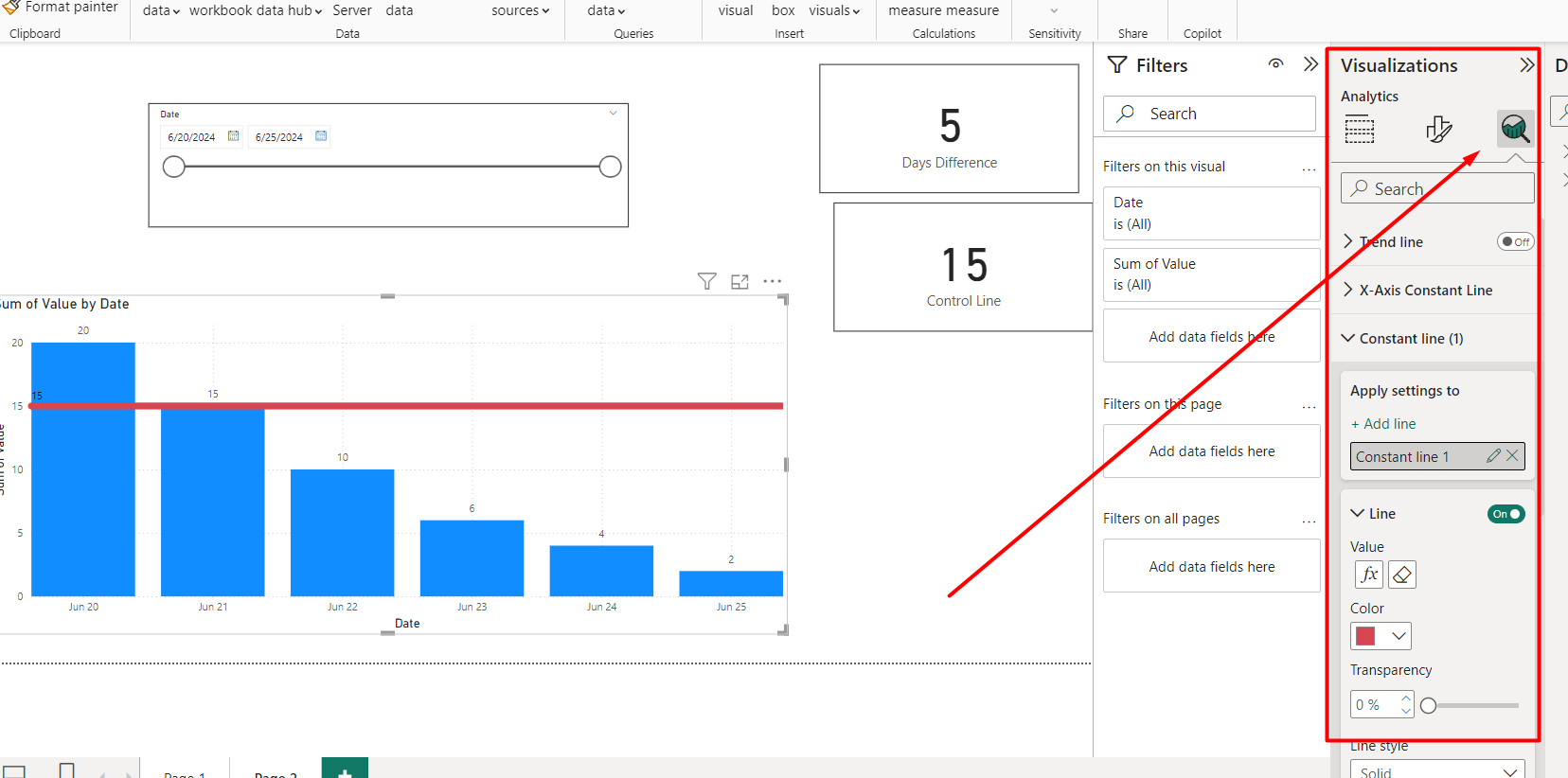Image resolution: width=1568 pixels, height=778 pixels.
Task: Open the Date slicer type chevron
Action: 613,114
